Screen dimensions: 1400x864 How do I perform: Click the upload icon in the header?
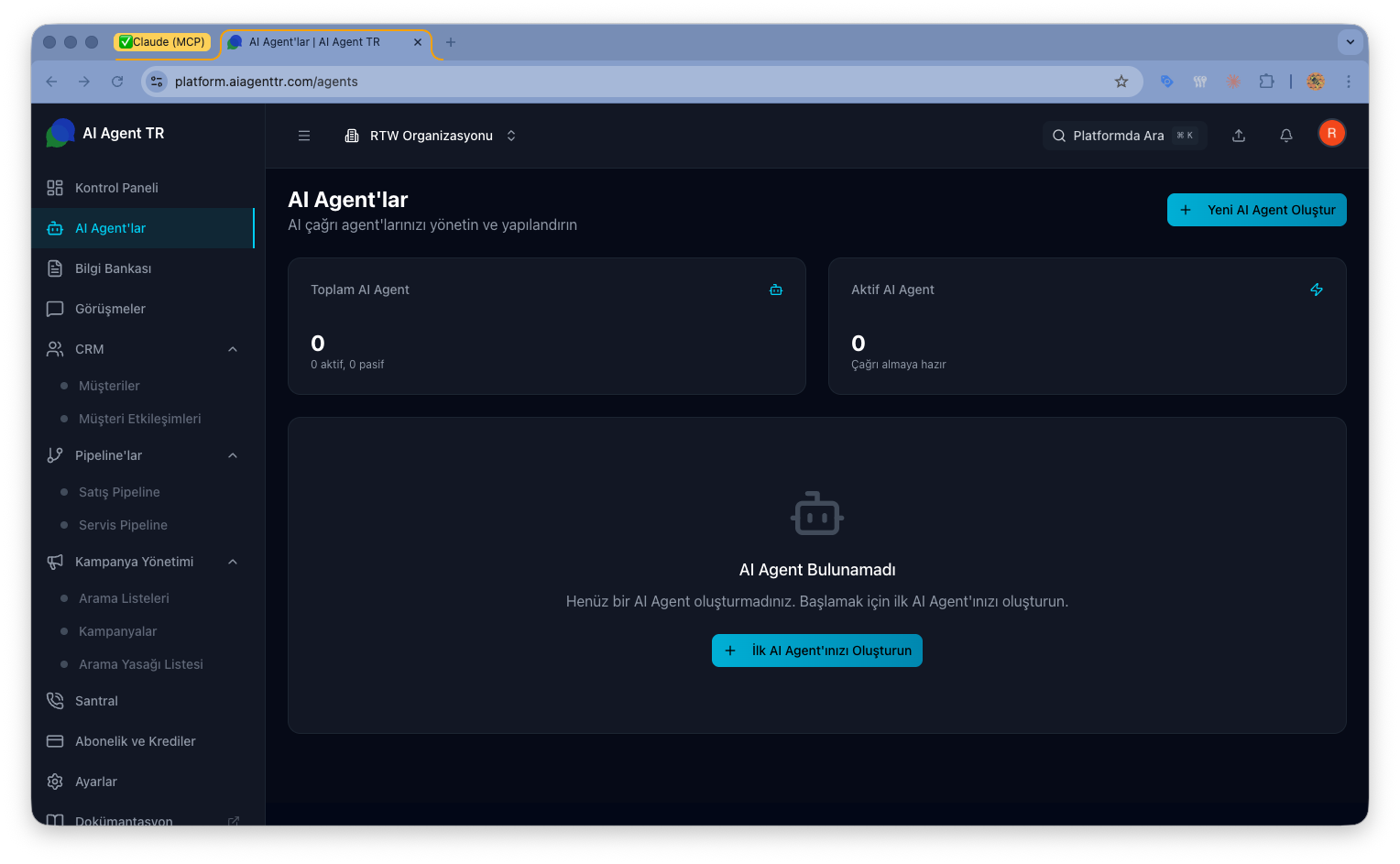(x=1239, y=135)
